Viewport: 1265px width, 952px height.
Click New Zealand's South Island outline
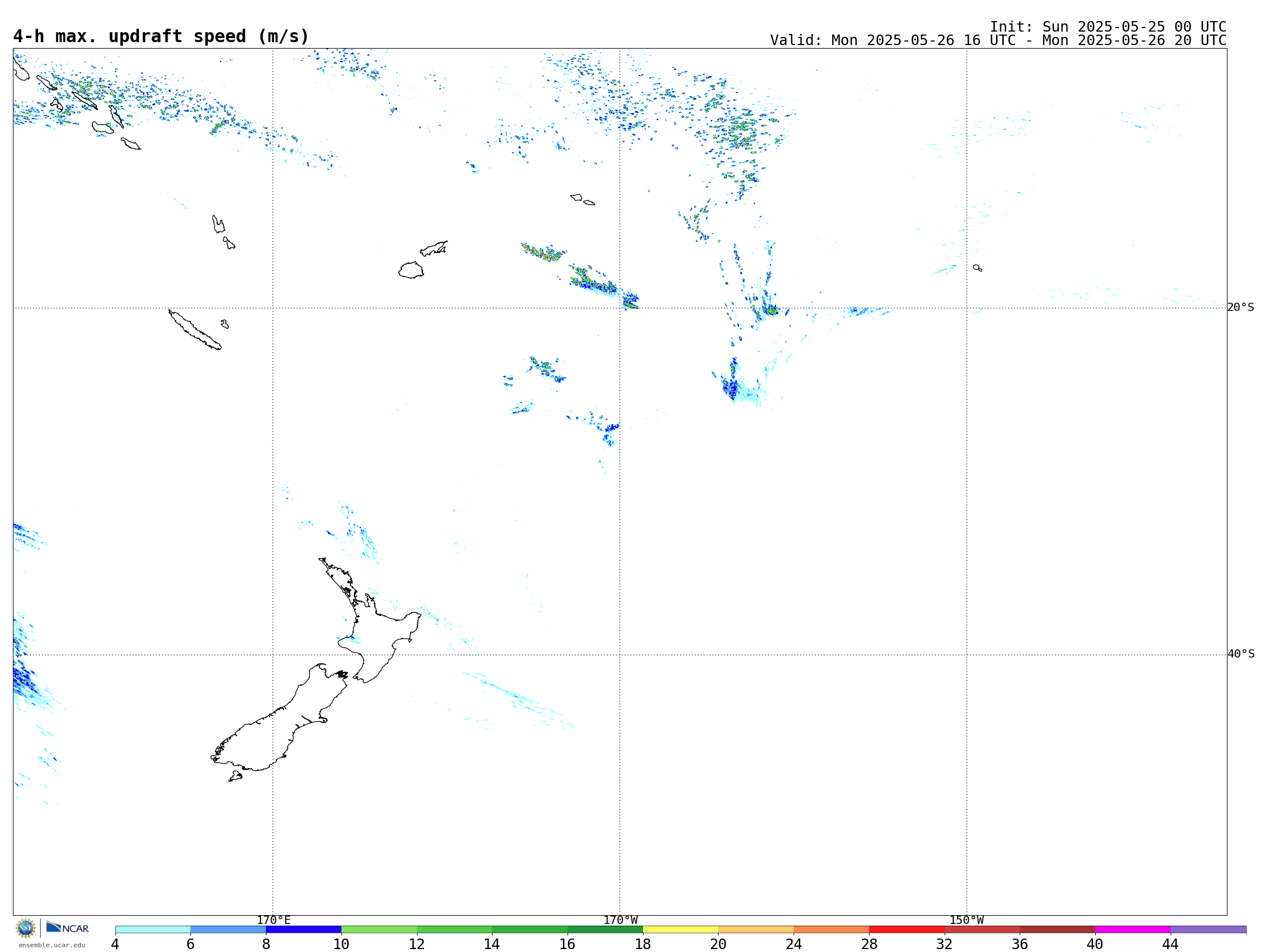pos(280,717)
